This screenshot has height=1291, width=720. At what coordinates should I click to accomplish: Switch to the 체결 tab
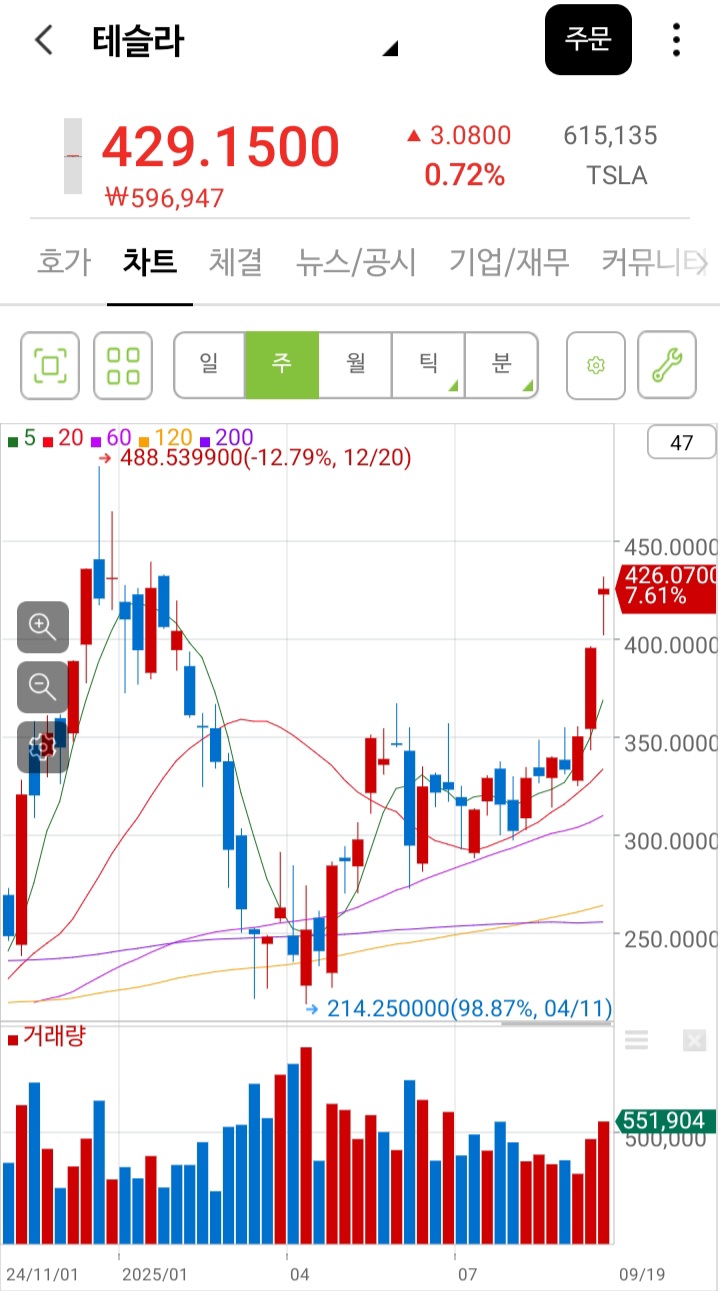(x=236, y=262)
